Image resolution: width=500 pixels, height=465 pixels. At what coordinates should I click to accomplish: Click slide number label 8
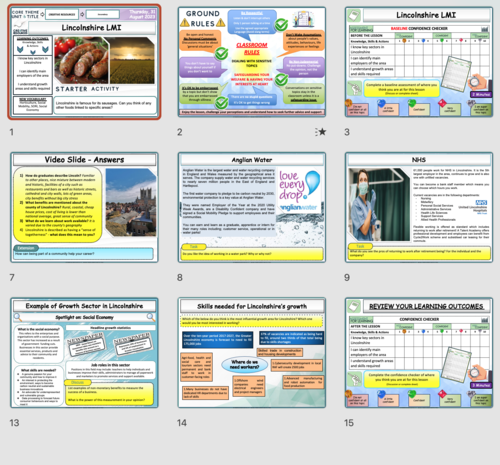180,278
